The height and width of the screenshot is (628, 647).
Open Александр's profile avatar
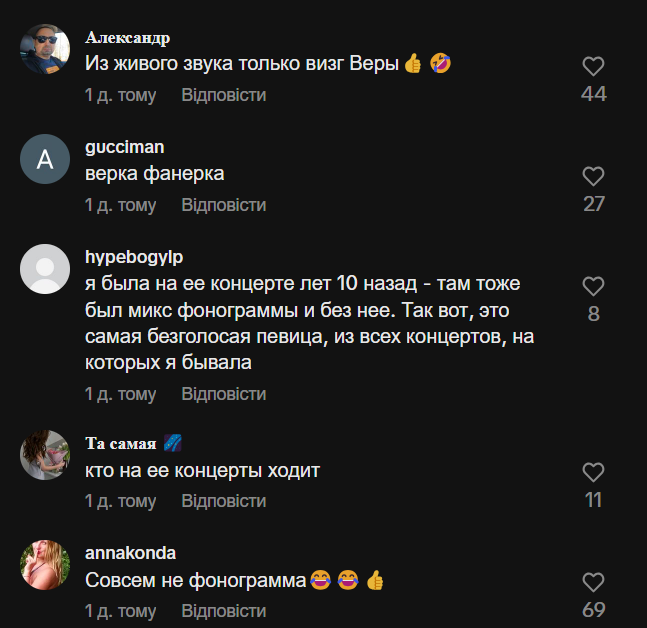pos(45,50)
